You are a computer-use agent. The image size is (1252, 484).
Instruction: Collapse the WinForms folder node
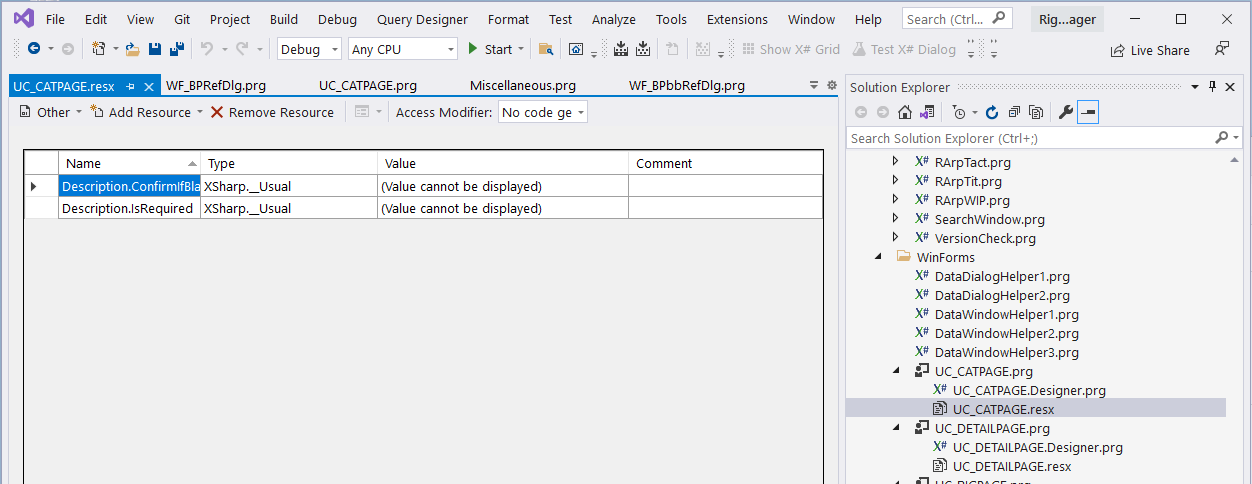[x=879, y=257]
